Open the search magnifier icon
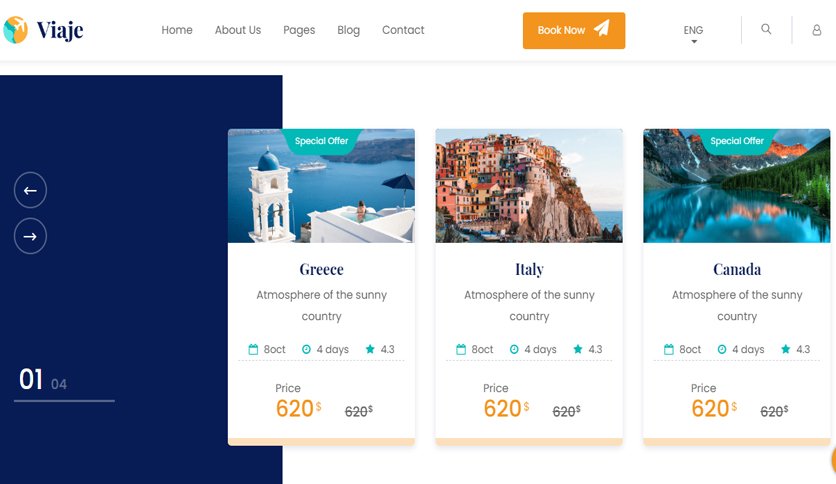The image size is (836, 484). (x=766, y=29)
